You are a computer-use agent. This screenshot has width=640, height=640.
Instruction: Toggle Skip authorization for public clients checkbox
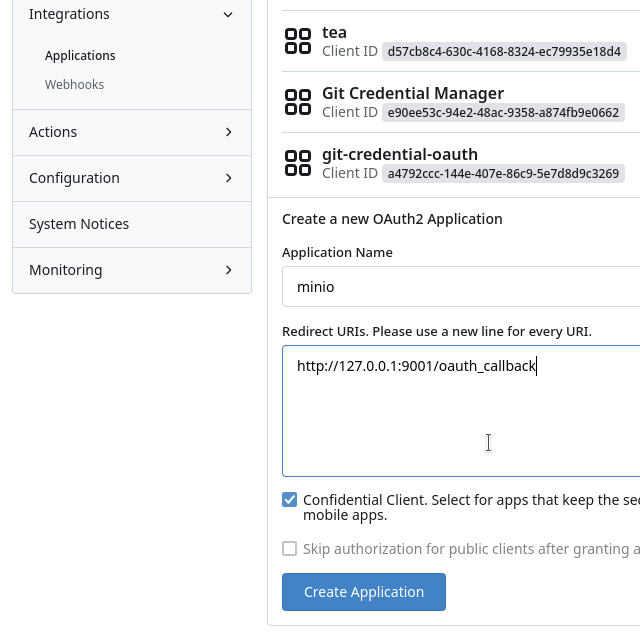click(x=290, y=548)
